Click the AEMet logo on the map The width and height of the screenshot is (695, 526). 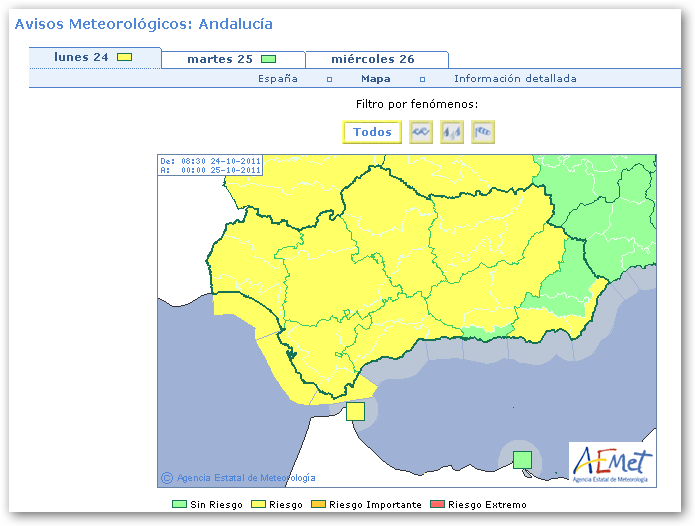tap(612, 463)
